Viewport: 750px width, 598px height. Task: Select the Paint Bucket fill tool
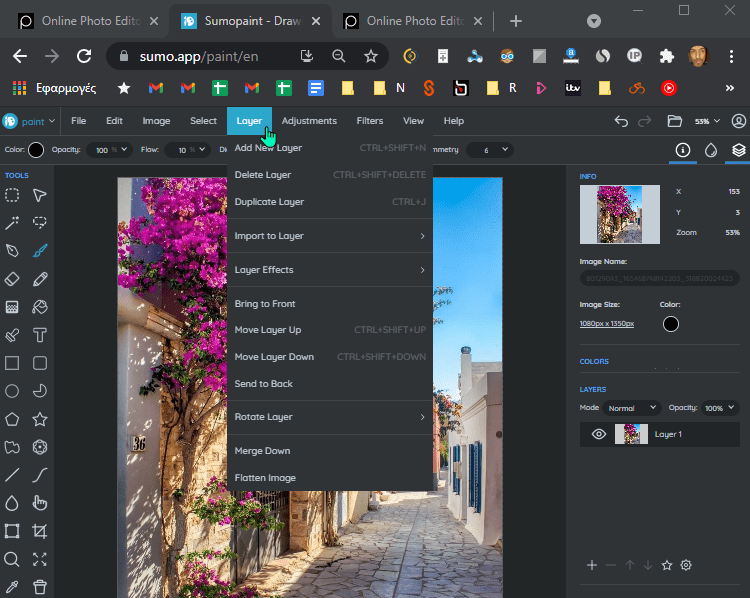pos(40,307)
